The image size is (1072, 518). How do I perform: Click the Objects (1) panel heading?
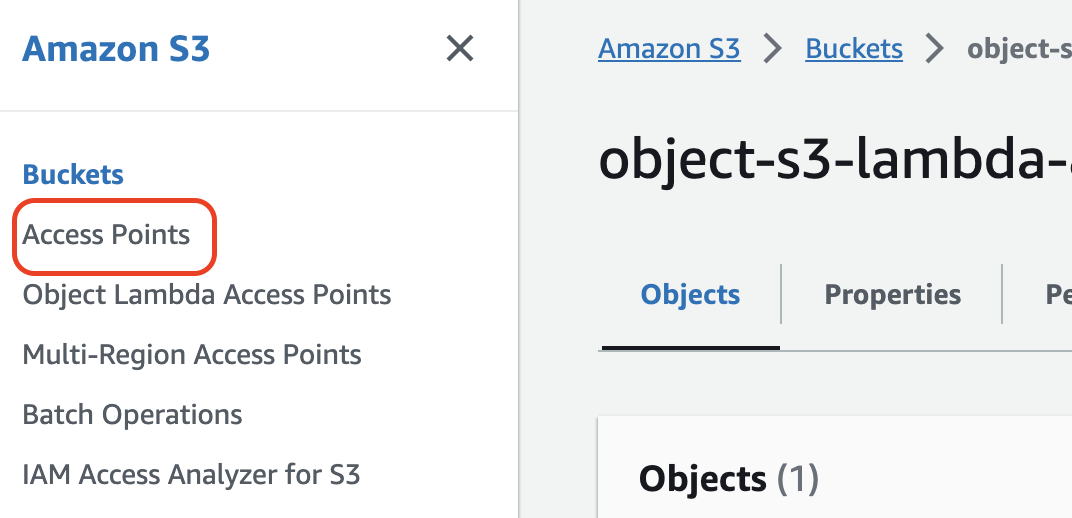(702, 479)
